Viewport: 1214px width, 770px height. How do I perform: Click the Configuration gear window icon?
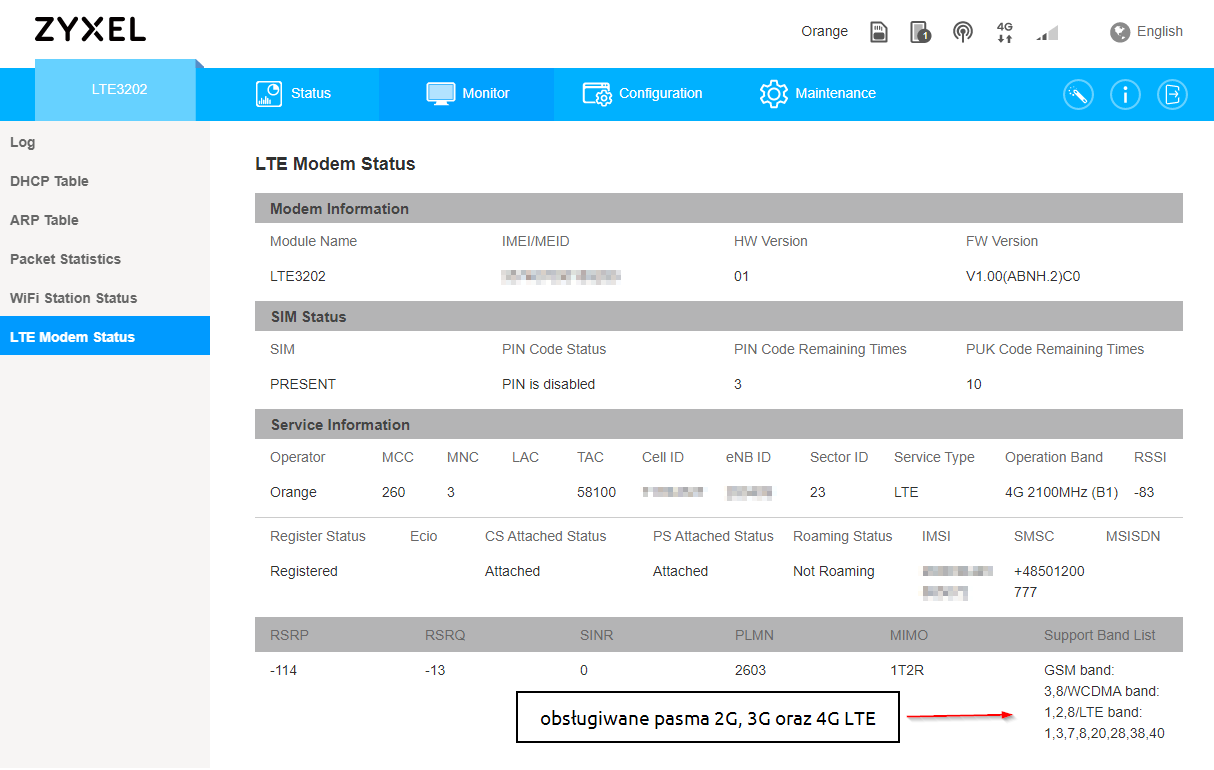(x=597, y=93)
